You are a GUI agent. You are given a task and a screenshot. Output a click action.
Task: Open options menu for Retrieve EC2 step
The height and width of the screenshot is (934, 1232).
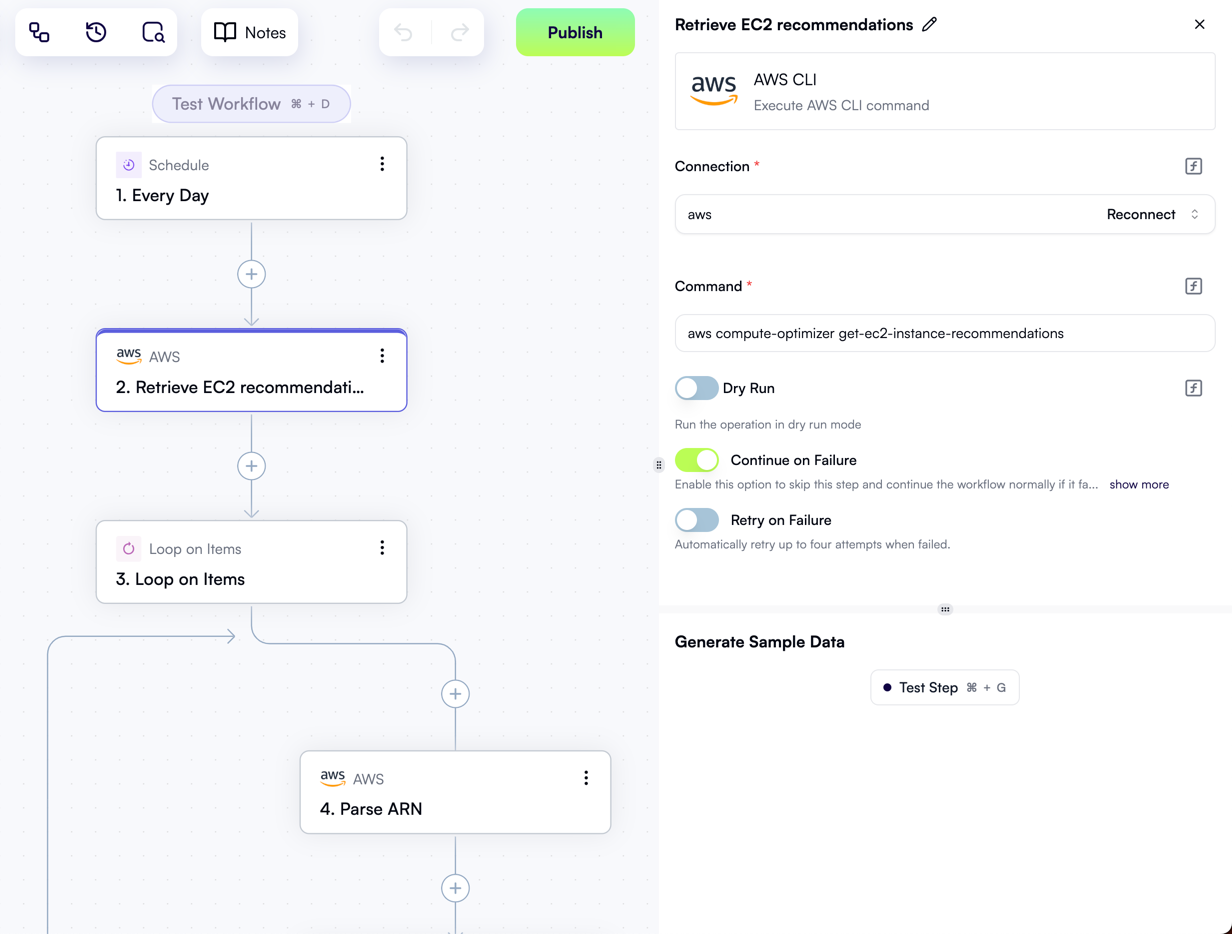[x=382, y=356]
